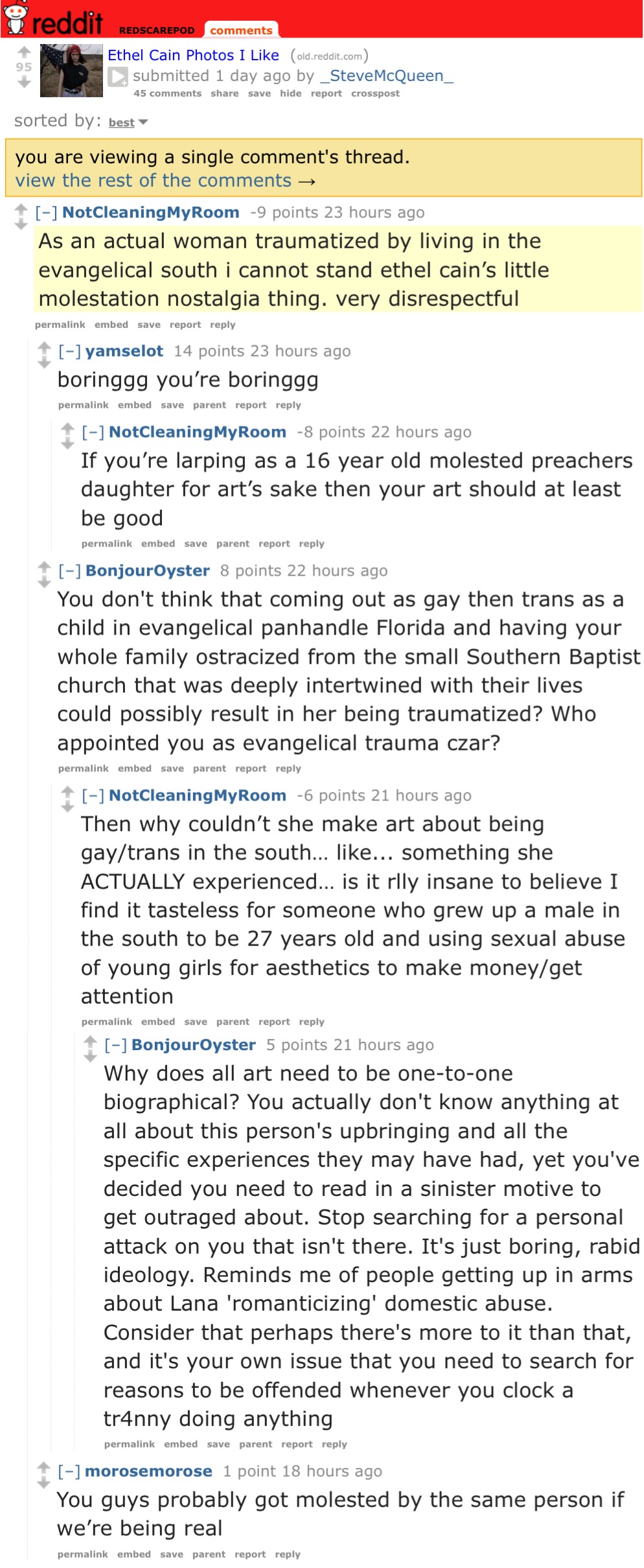Downvote the Ethel Cain Photos post

(24, 82)
